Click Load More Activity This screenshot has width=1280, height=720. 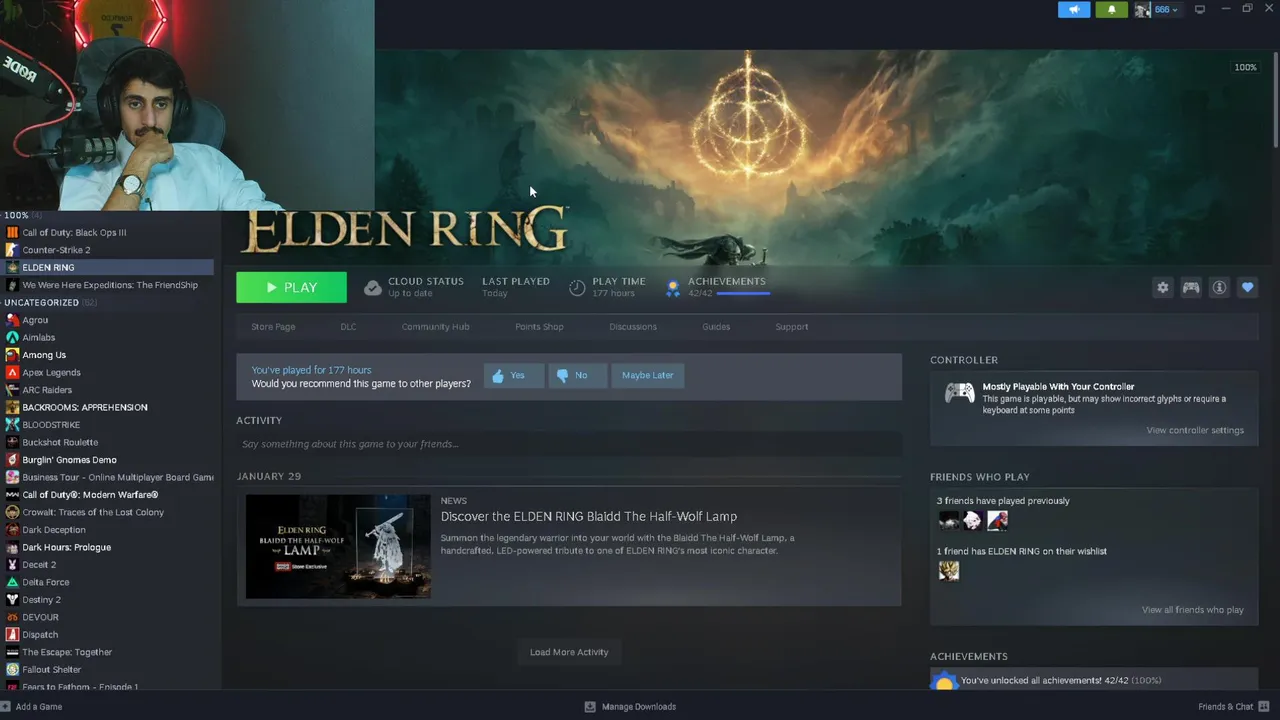point(569,652)
